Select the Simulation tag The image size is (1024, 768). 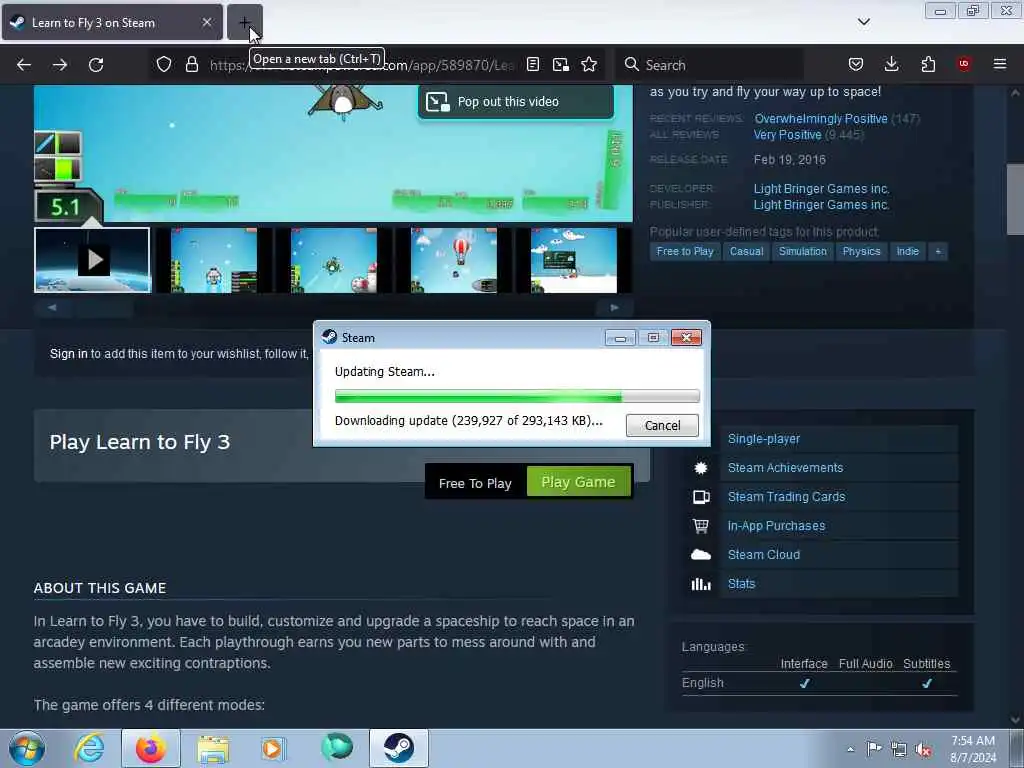coord(803,251)
